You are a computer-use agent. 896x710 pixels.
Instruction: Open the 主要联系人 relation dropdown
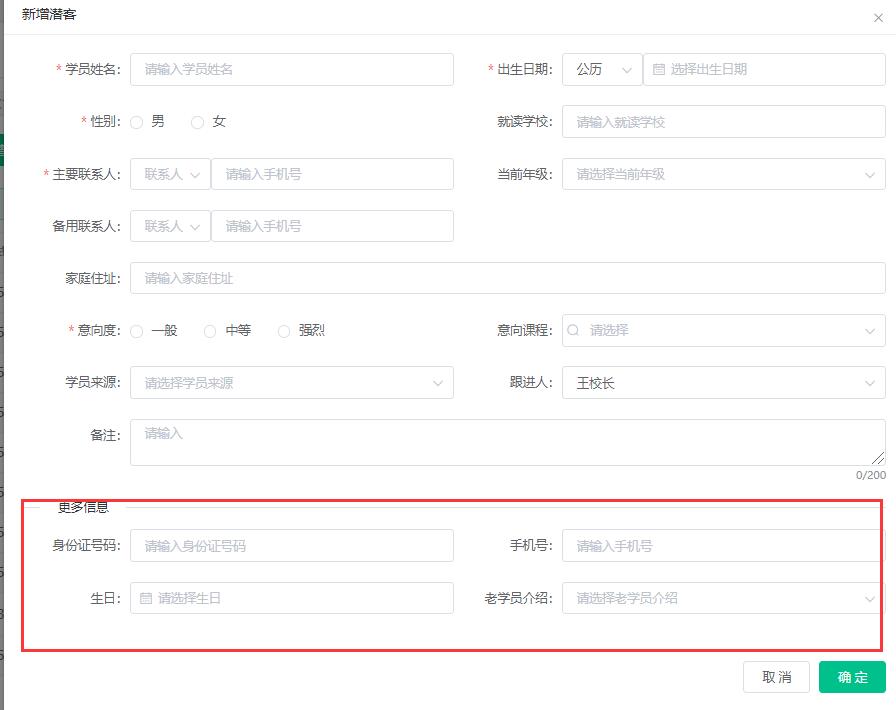click(x=170, y=174)
